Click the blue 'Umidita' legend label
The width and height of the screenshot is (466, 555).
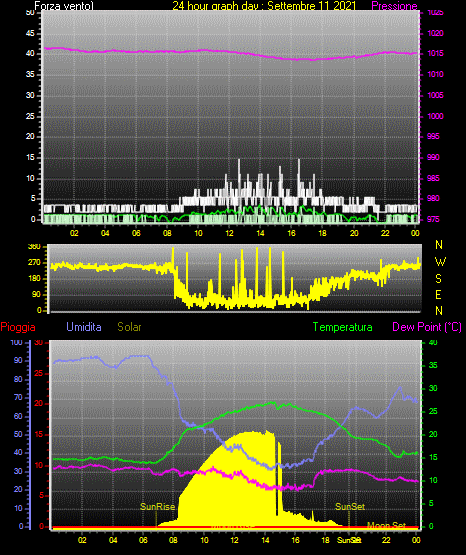(x=84, y=327)
